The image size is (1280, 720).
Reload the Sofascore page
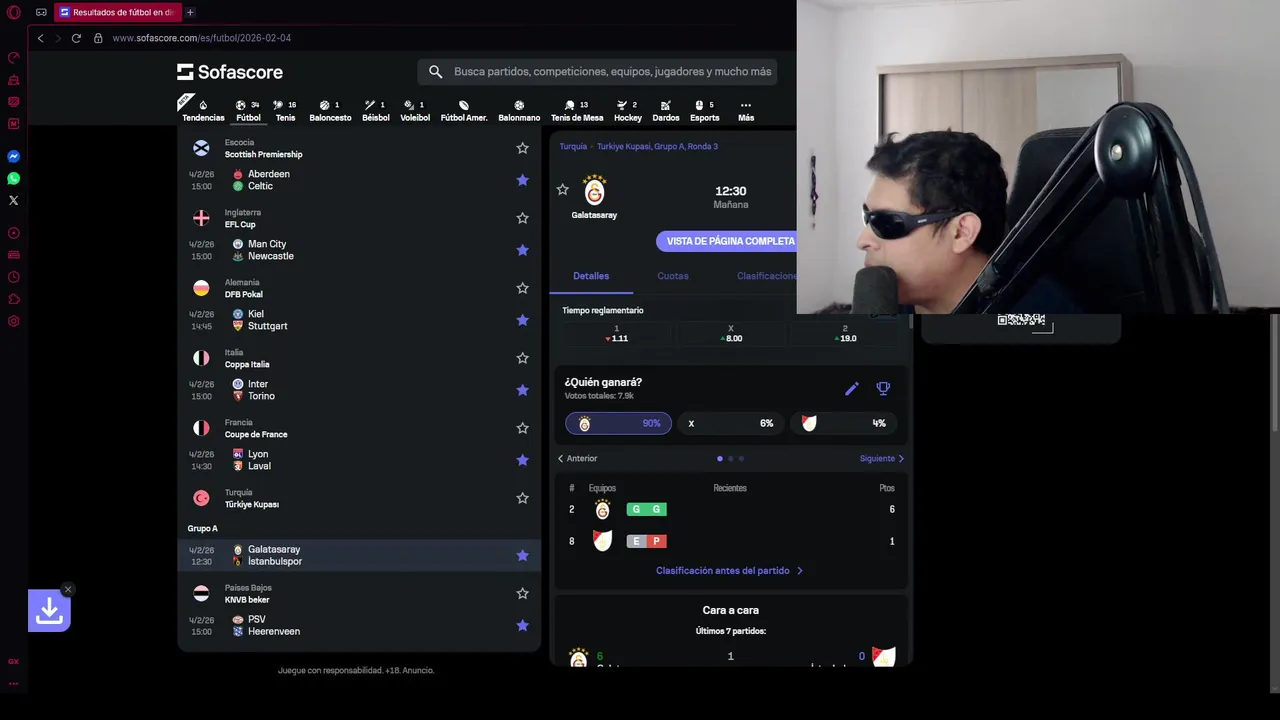[x=76, y=38]
